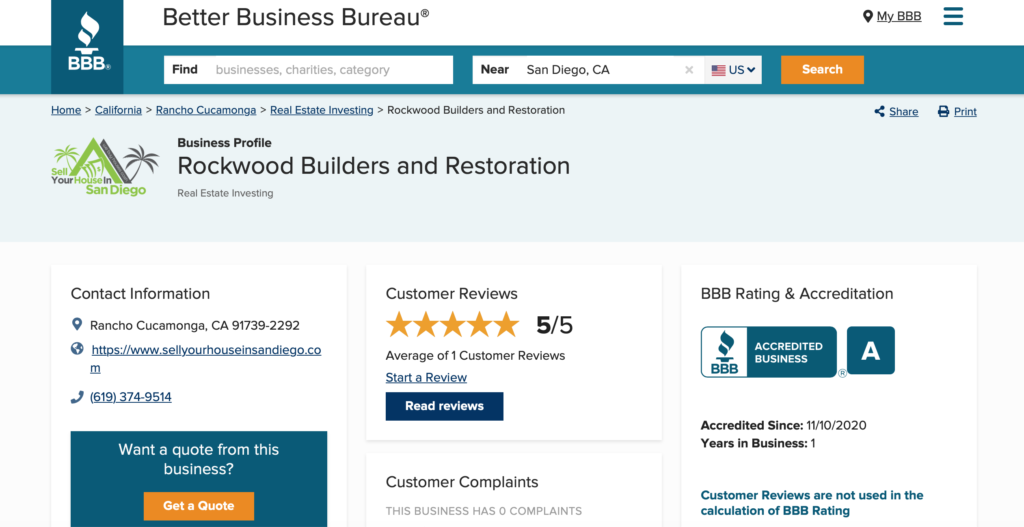The height and width of the screenshot is (527, 1024).
Task: Click the Better Business Bureau header title
Action: 296,18
